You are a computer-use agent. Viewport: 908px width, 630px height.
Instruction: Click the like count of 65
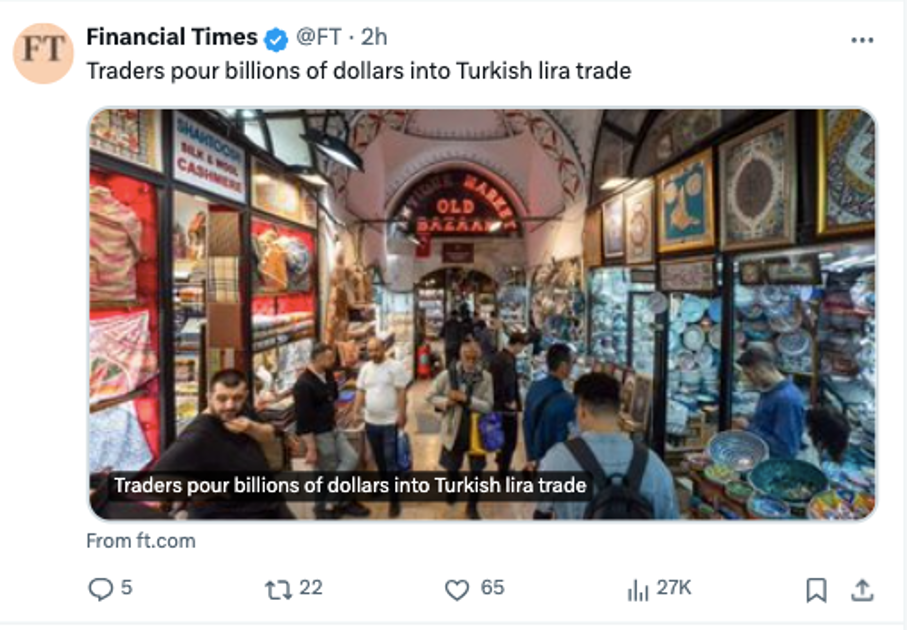[492, 588]
